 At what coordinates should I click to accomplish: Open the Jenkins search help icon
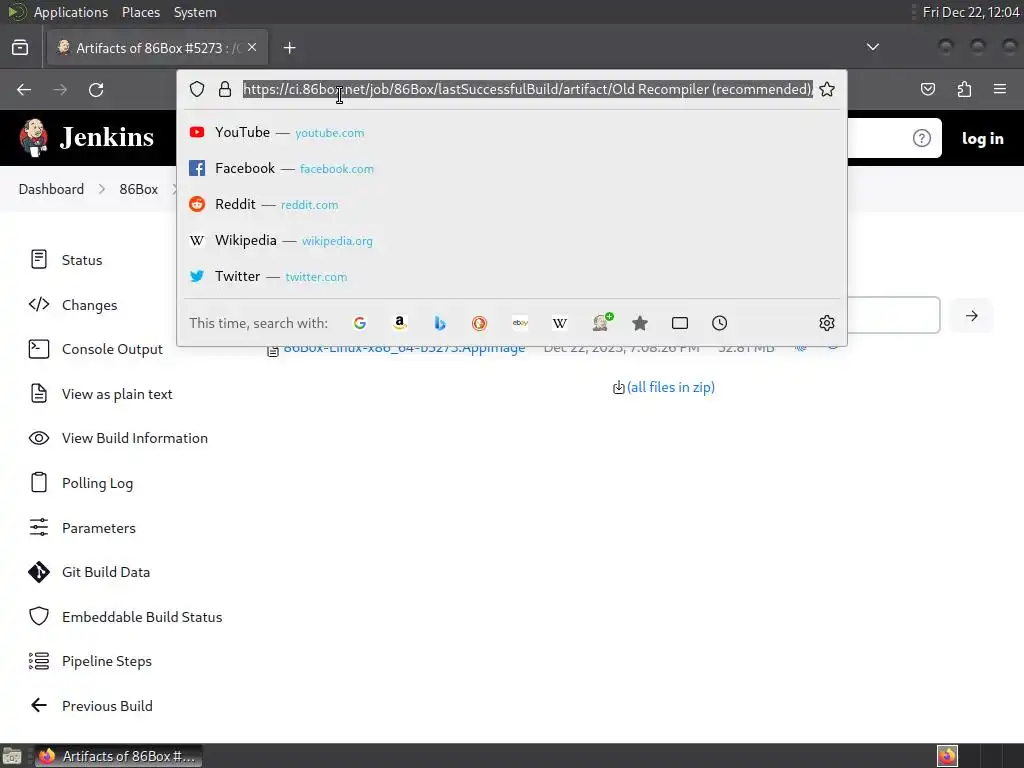tap(921, 138)
